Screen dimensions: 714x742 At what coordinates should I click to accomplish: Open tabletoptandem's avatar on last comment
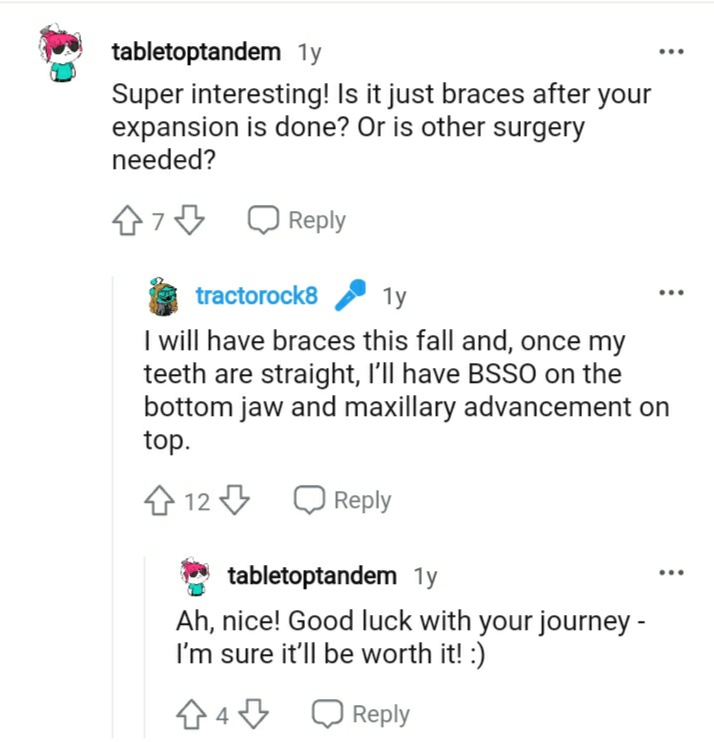(195, 576)
